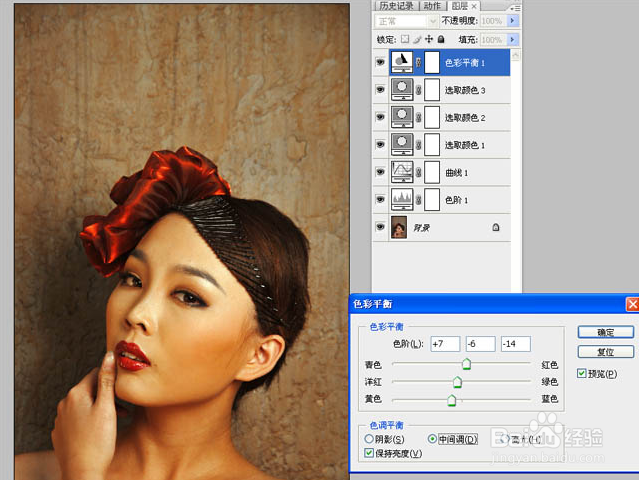Hide the 曲线 1 layer
This screenshot has width=639, height=480.
click(380, 172)
